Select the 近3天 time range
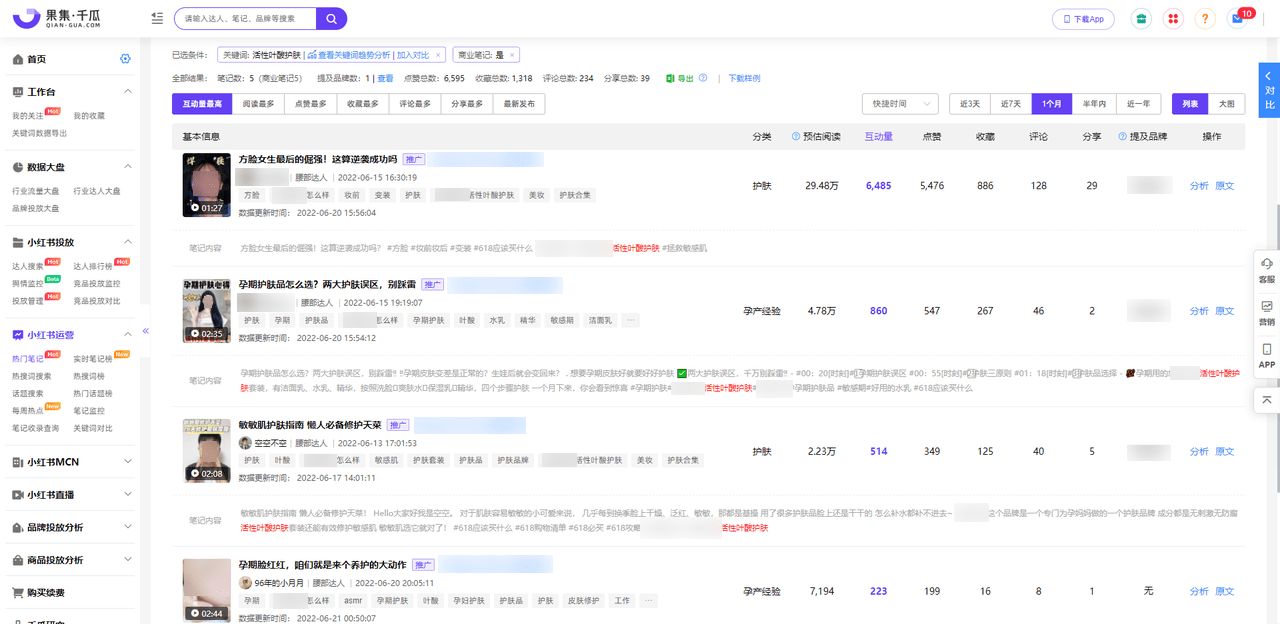Viewport: 1280px width, 624px height. [x=970, y=104]
